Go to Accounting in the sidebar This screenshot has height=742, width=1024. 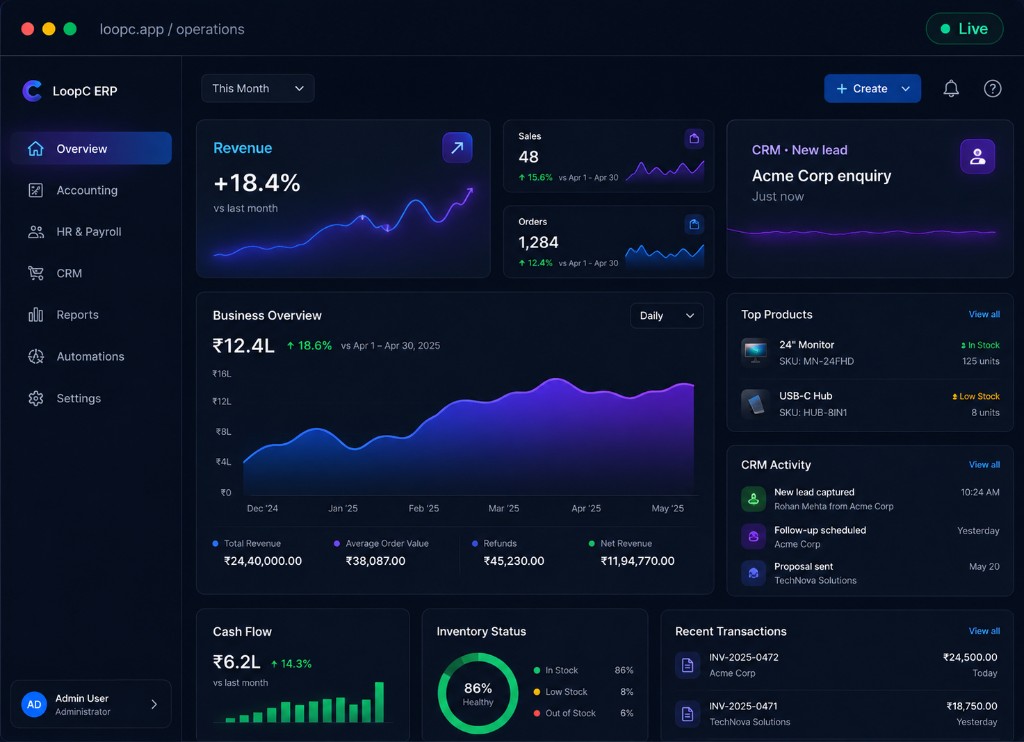click(x=91, y=190)
